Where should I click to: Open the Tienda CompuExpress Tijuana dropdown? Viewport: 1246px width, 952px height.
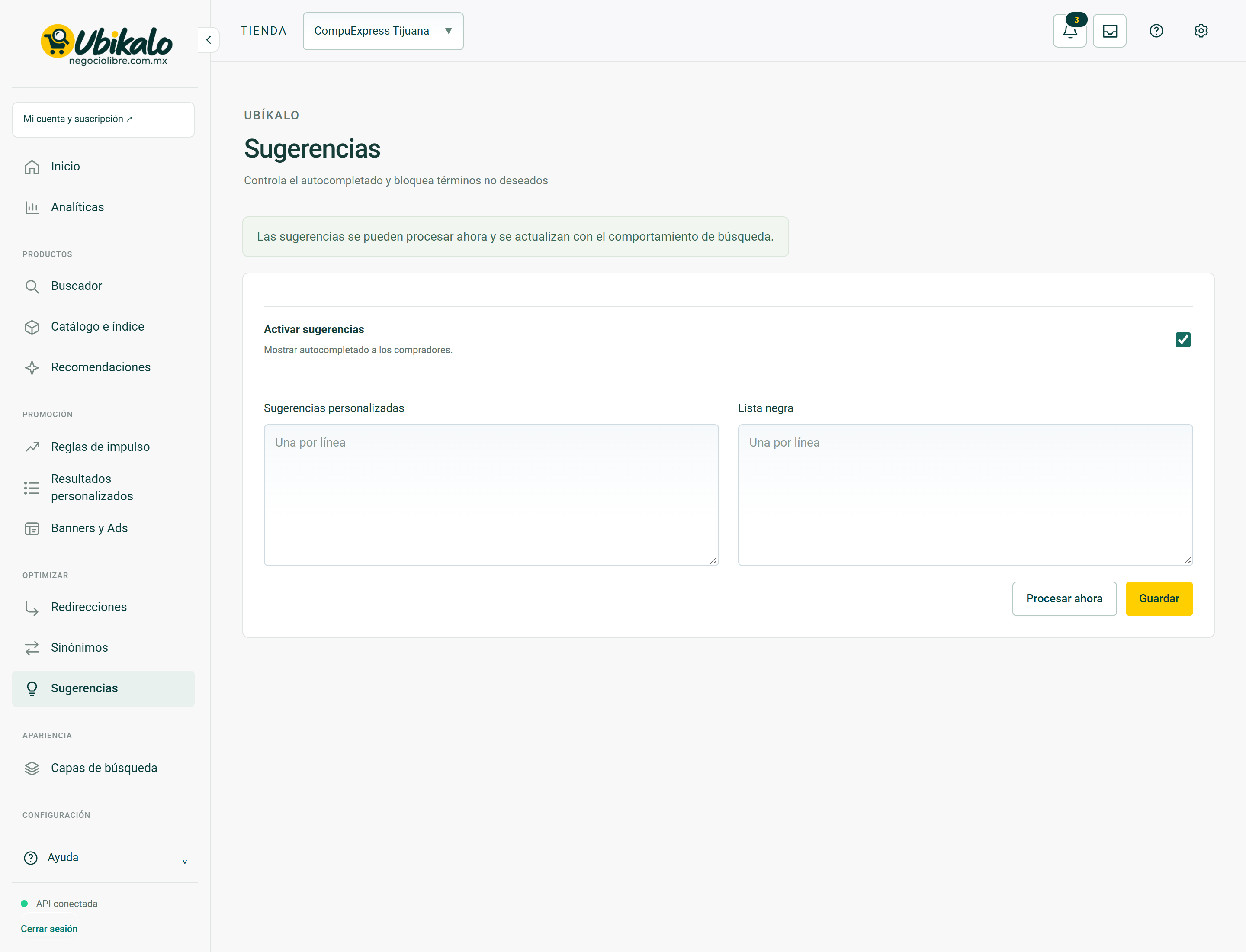coord(383,31)
